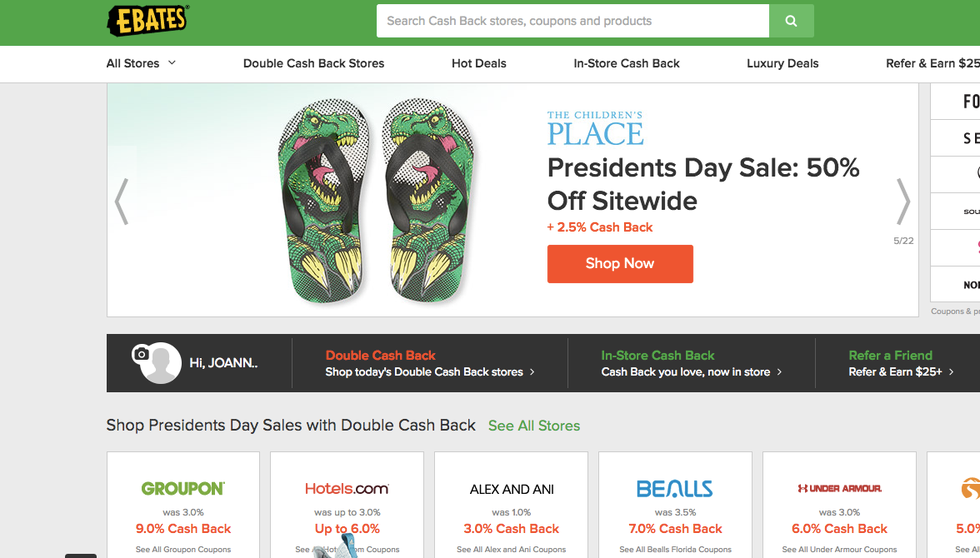Click inside the Cash Back search field

click(x=572, y=21)
